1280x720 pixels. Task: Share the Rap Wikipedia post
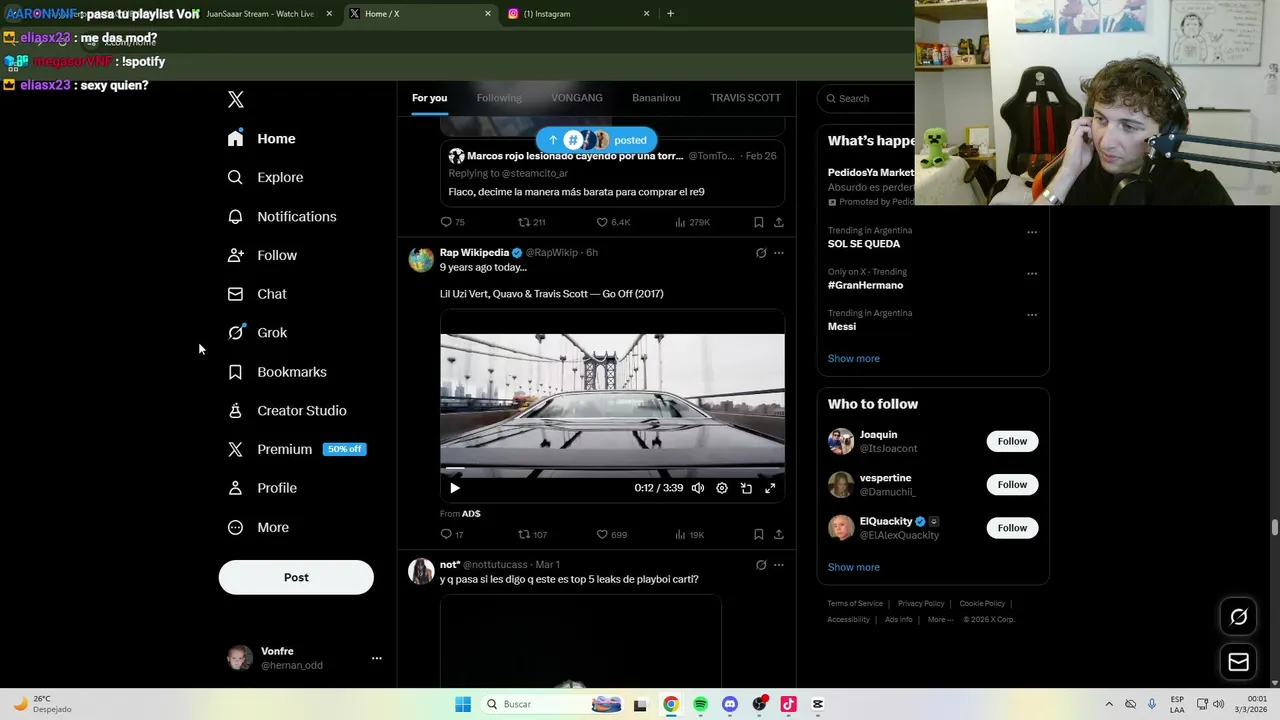click(779, 535)
